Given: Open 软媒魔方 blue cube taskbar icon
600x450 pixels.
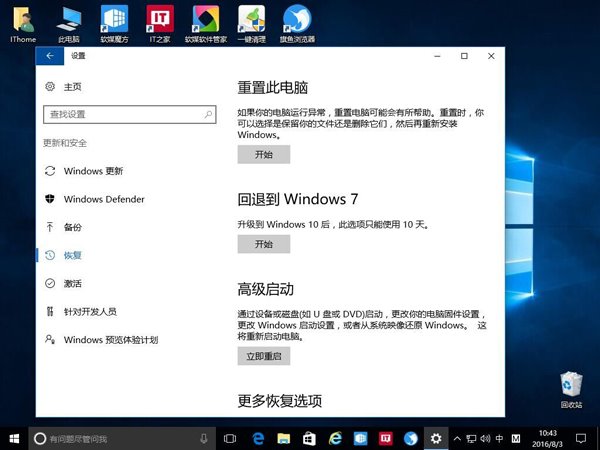Looking at the screenshot, I should [360, 439].
